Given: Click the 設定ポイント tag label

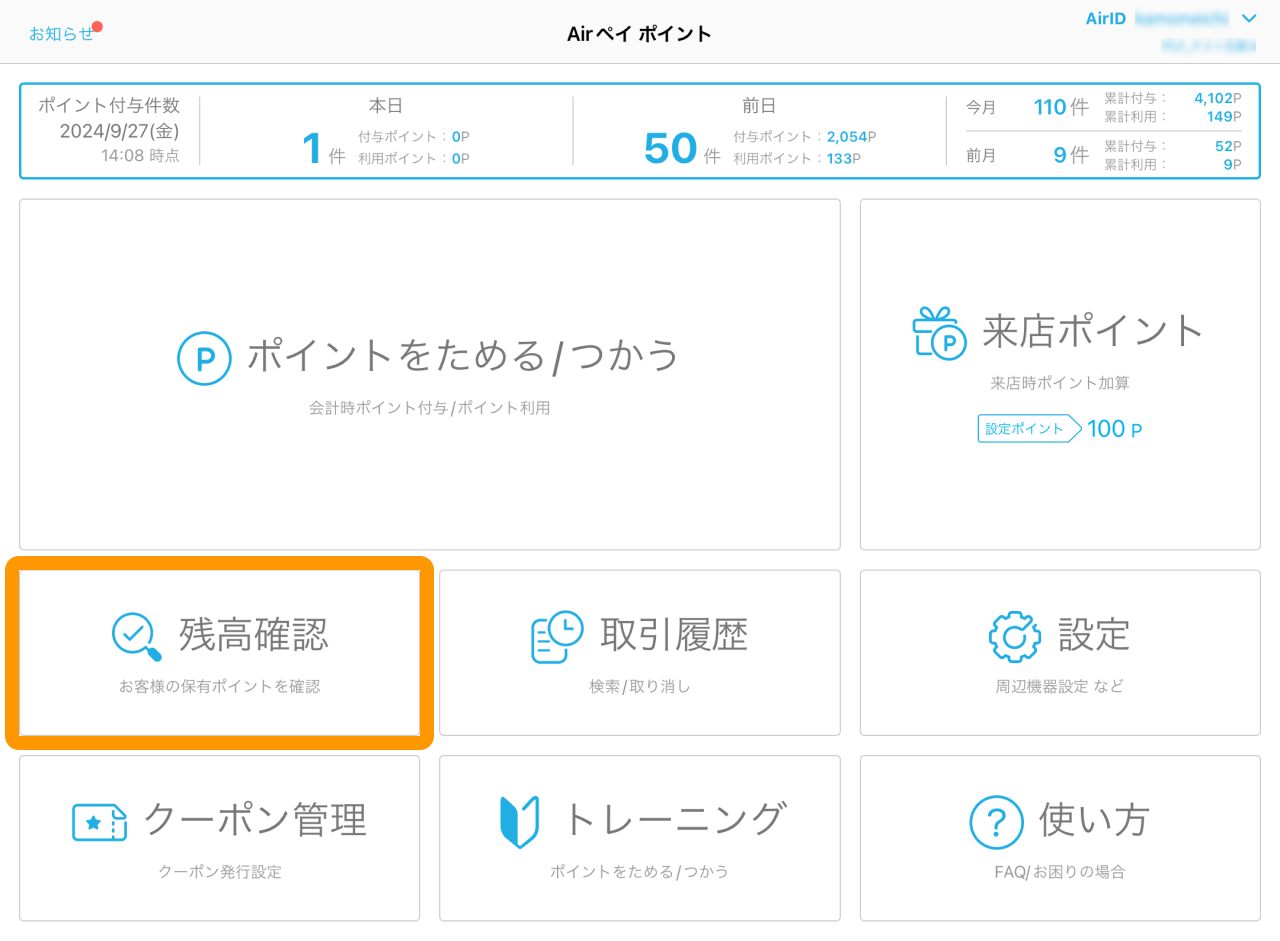Looking at the screenshot, I should click(1029, 429).
